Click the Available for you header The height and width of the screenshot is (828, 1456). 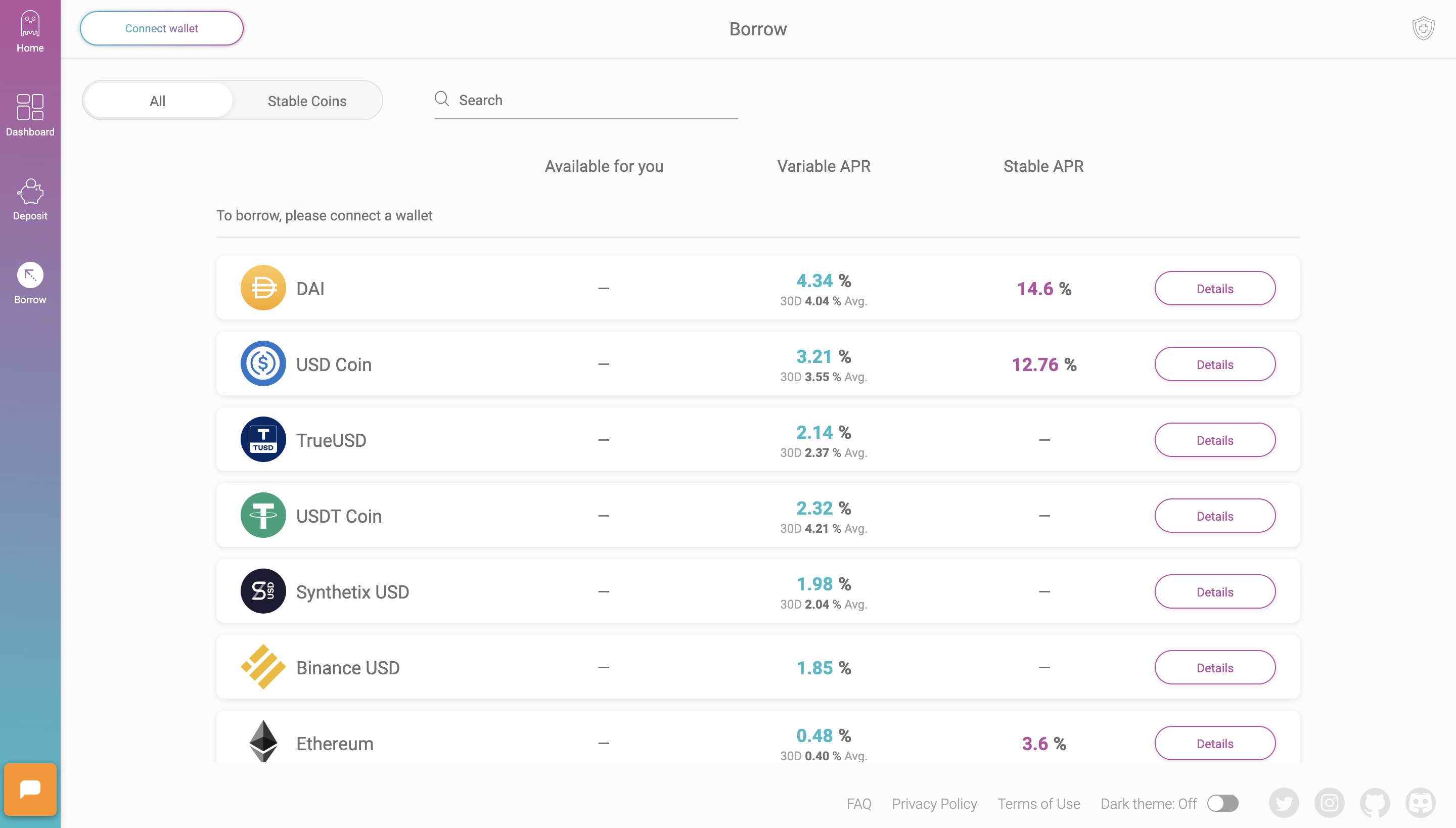click(604, 166)
